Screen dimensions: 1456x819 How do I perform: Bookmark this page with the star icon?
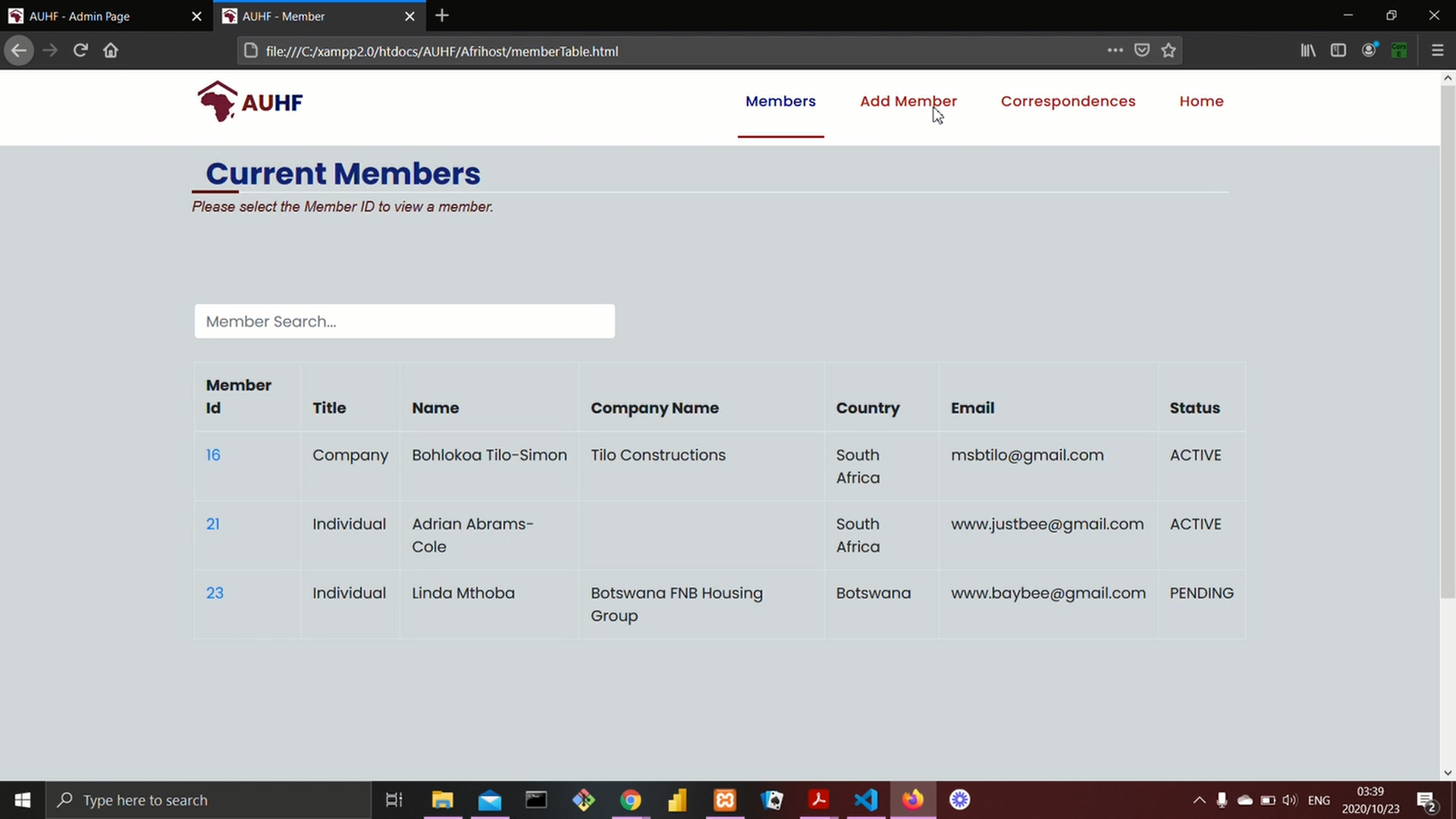(x=1169, y=51)
